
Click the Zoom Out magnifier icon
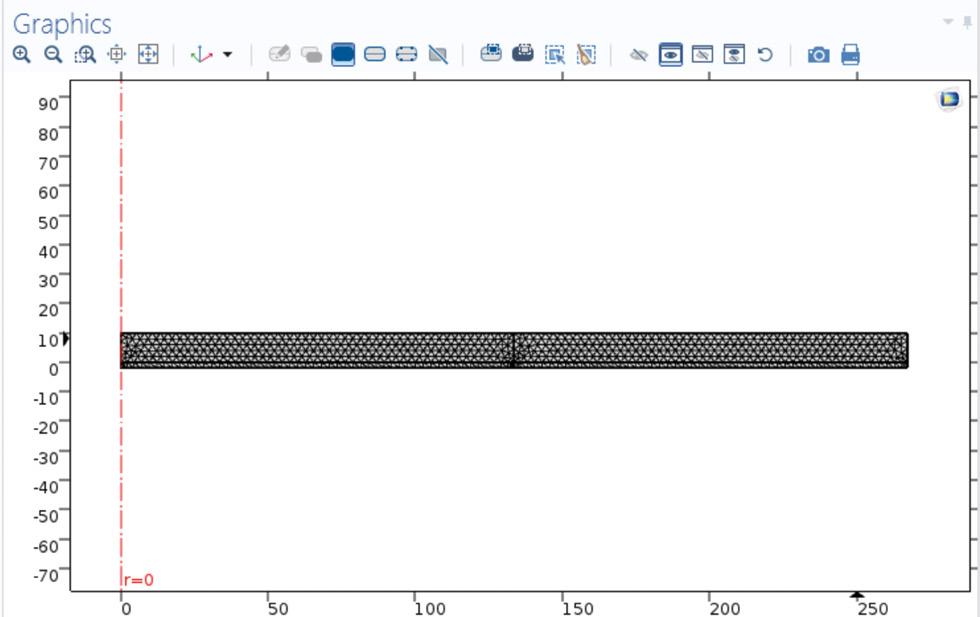[53, 54]
